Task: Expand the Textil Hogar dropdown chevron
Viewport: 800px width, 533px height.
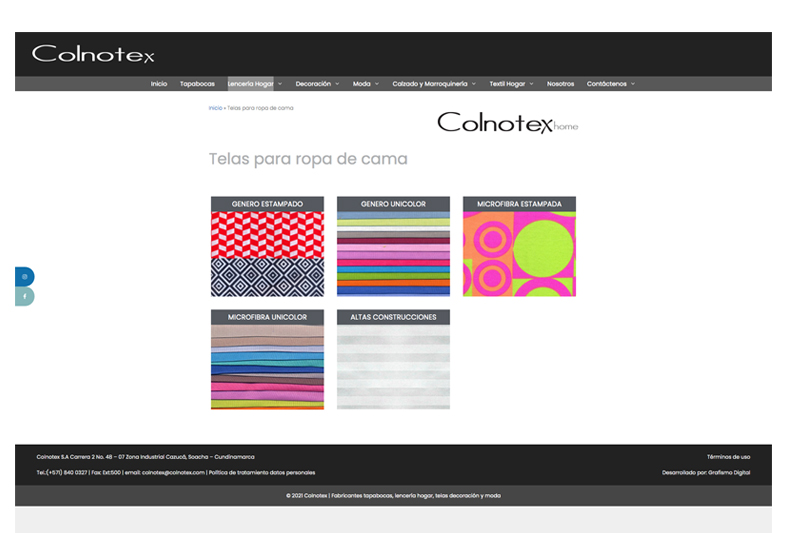Action: click(532, 84)
